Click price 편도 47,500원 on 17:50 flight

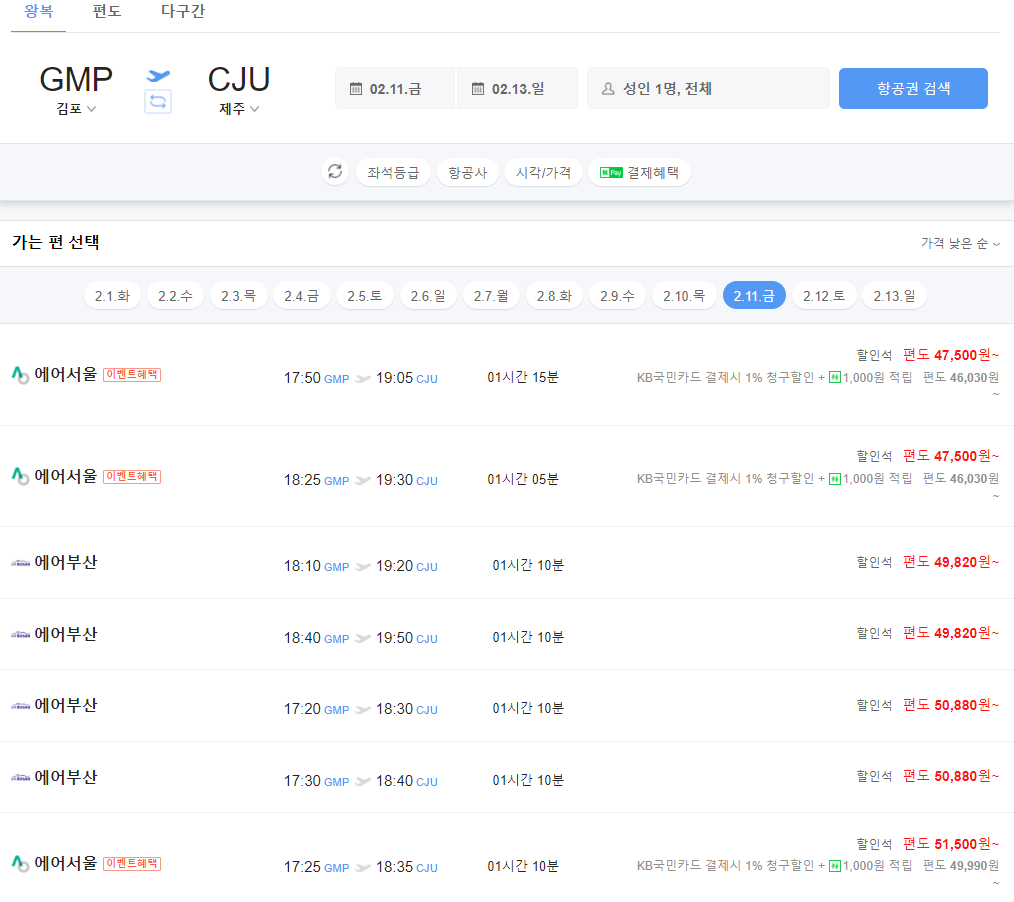click(x=951, y=355)
